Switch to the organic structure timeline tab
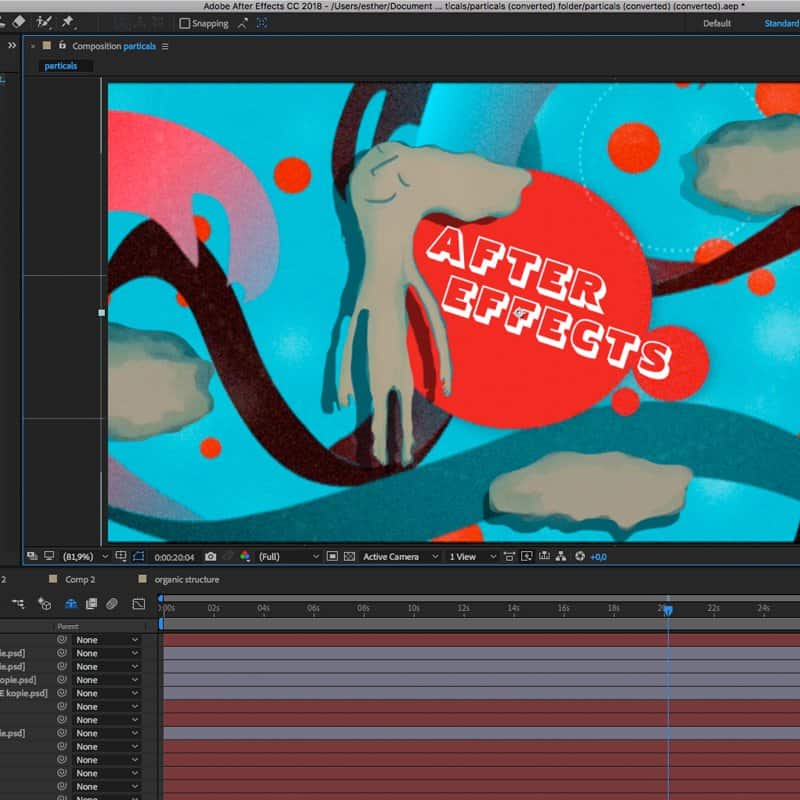Image resolution: width=800 pixels, height=800 pixels. click(187, 580)
